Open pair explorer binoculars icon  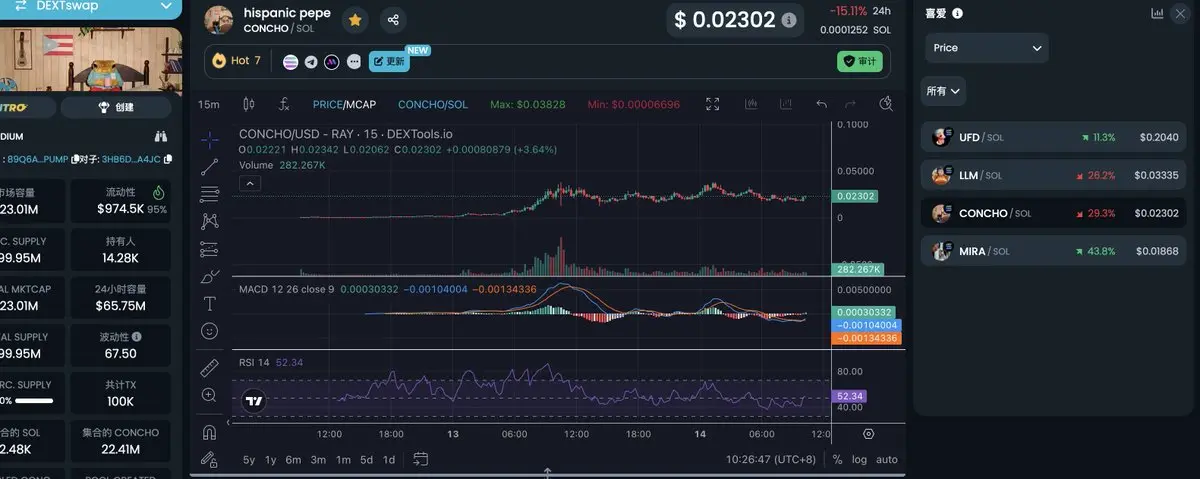pyautogui.click(x=161, y=137)
